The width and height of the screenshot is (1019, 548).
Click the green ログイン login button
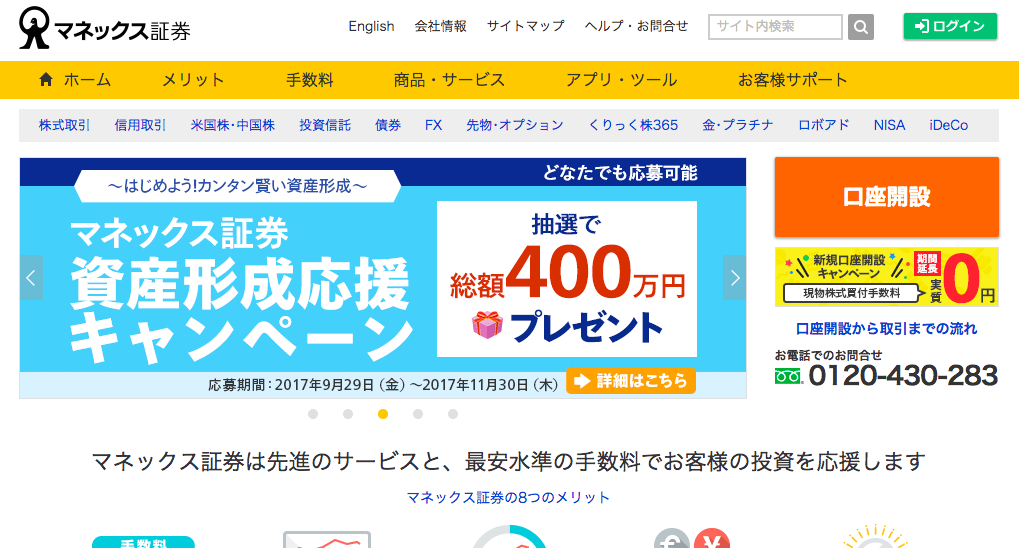point(949,27)
